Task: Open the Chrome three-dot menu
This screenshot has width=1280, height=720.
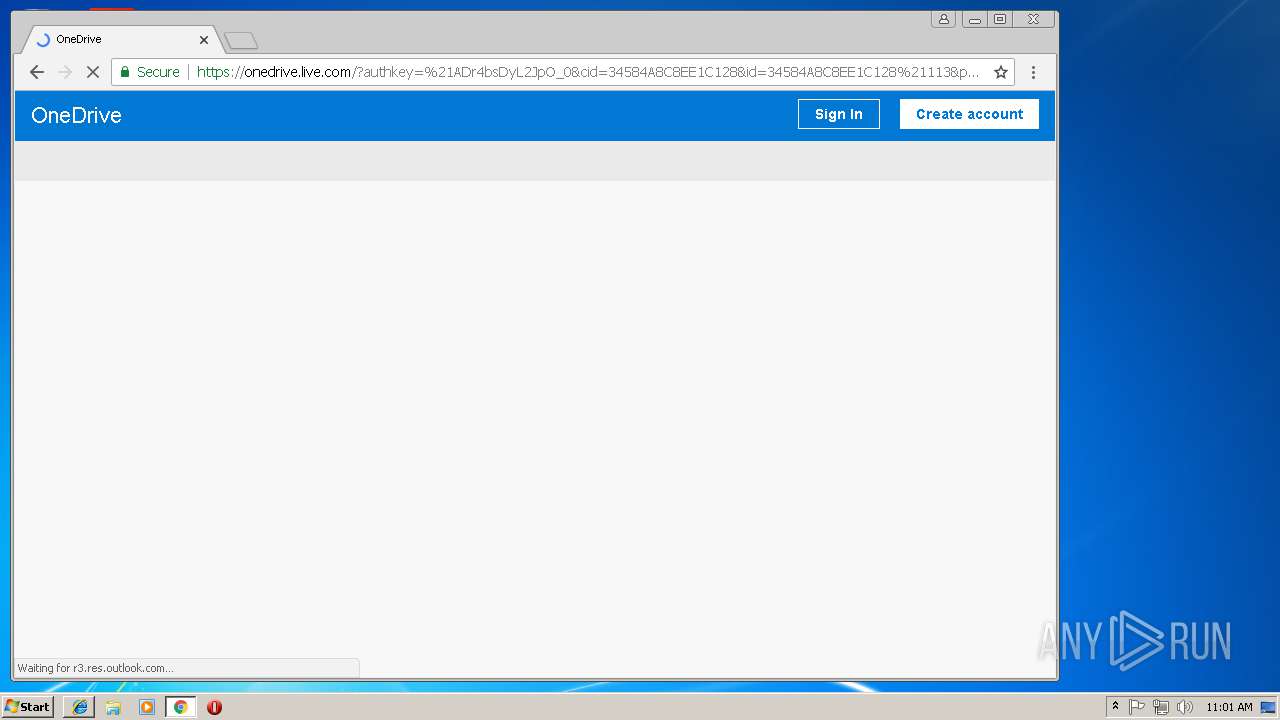Action: 1033,72
